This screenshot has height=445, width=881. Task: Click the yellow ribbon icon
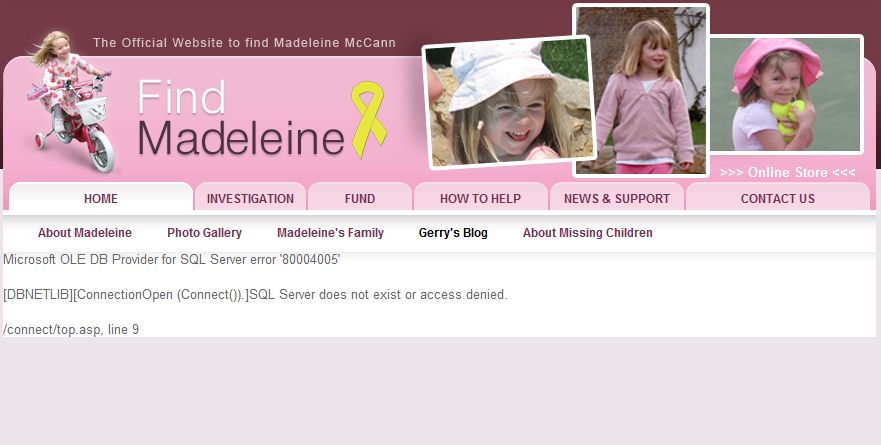tap(369, 119)
